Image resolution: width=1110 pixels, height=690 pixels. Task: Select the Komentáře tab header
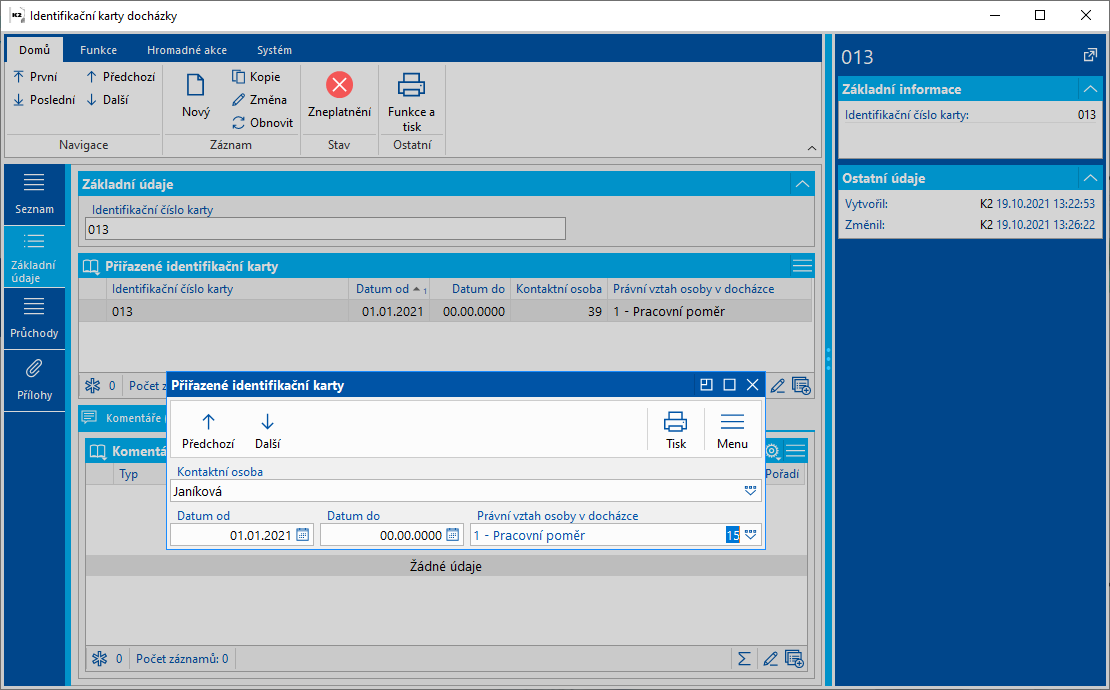point(122,418)
